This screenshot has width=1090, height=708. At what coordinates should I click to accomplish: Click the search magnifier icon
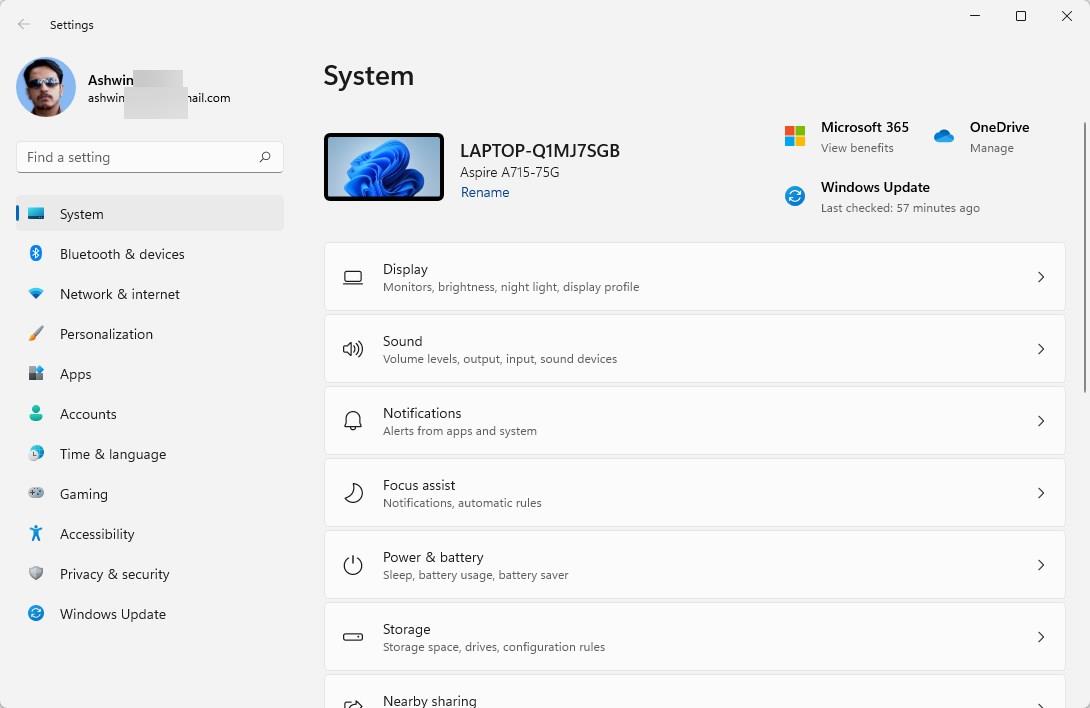[x=265, y=157]
